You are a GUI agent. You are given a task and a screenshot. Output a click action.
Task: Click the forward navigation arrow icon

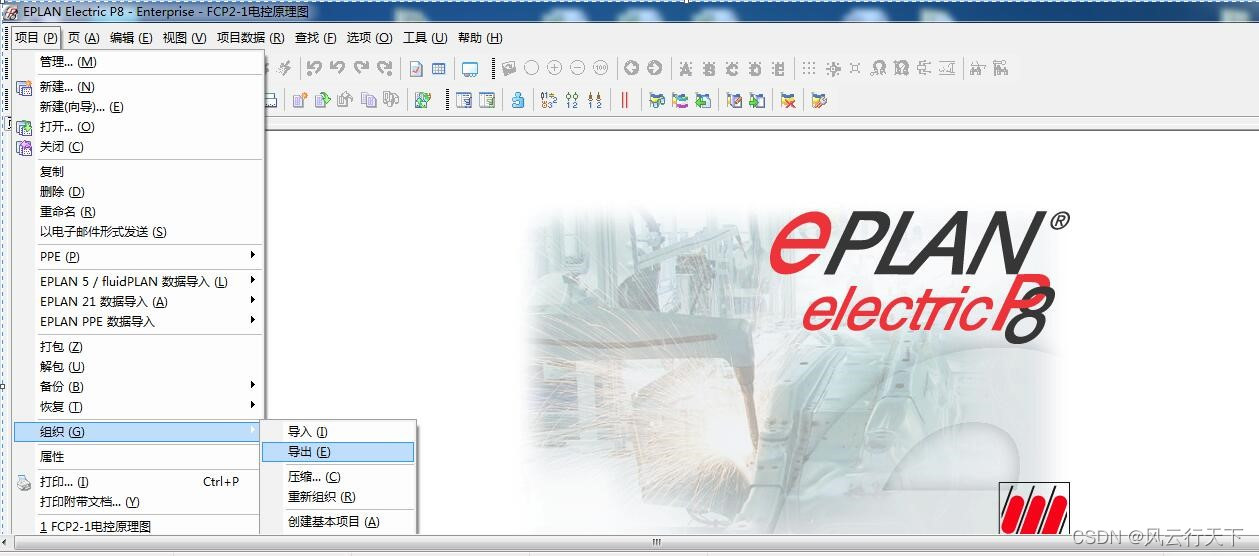click(x=654, y=68)
